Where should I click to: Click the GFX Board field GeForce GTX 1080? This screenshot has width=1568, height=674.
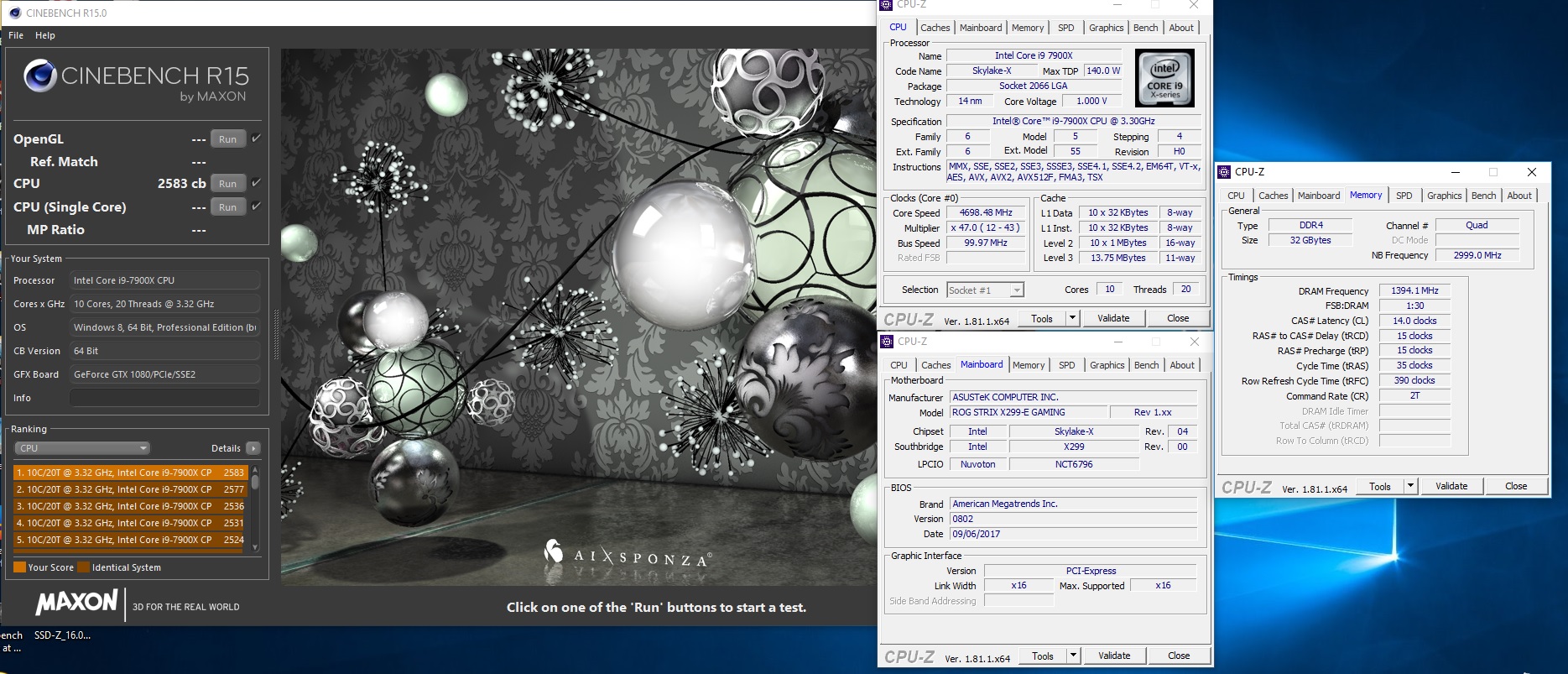pos(164,374)
